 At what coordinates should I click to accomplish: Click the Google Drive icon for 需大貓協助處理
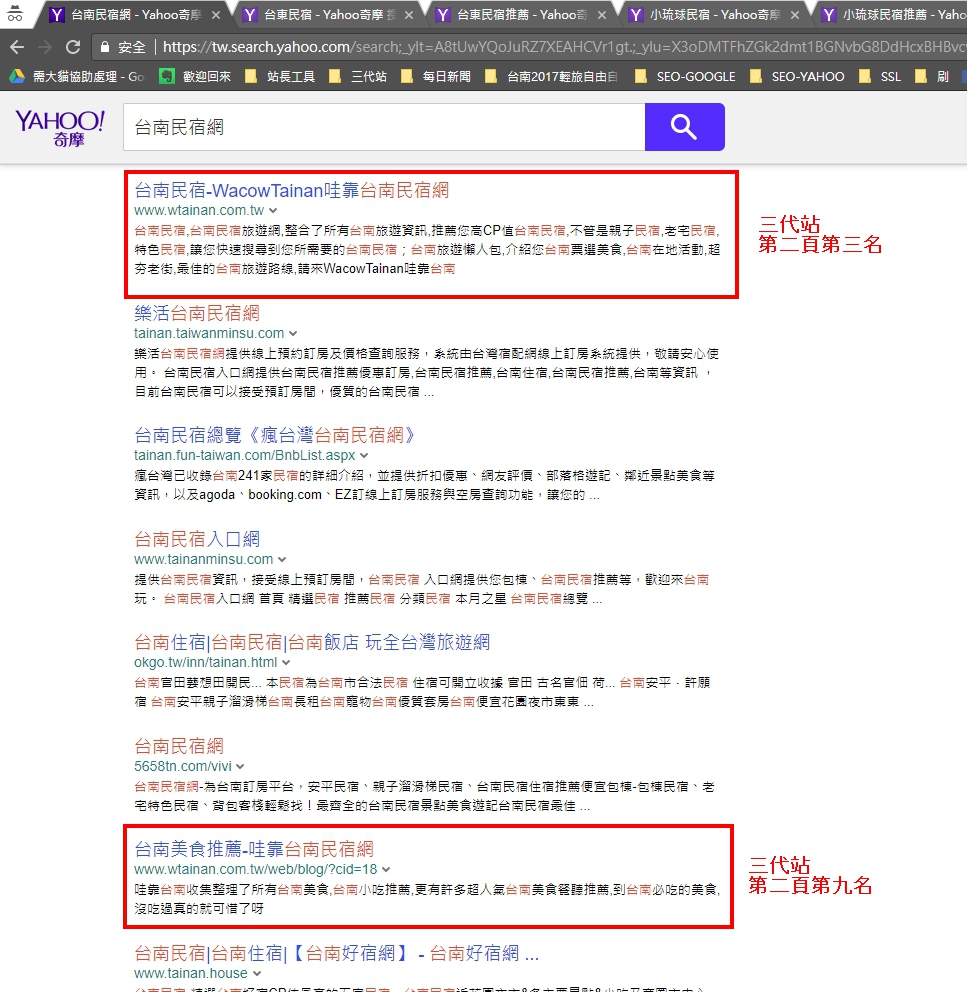(17, 77)
